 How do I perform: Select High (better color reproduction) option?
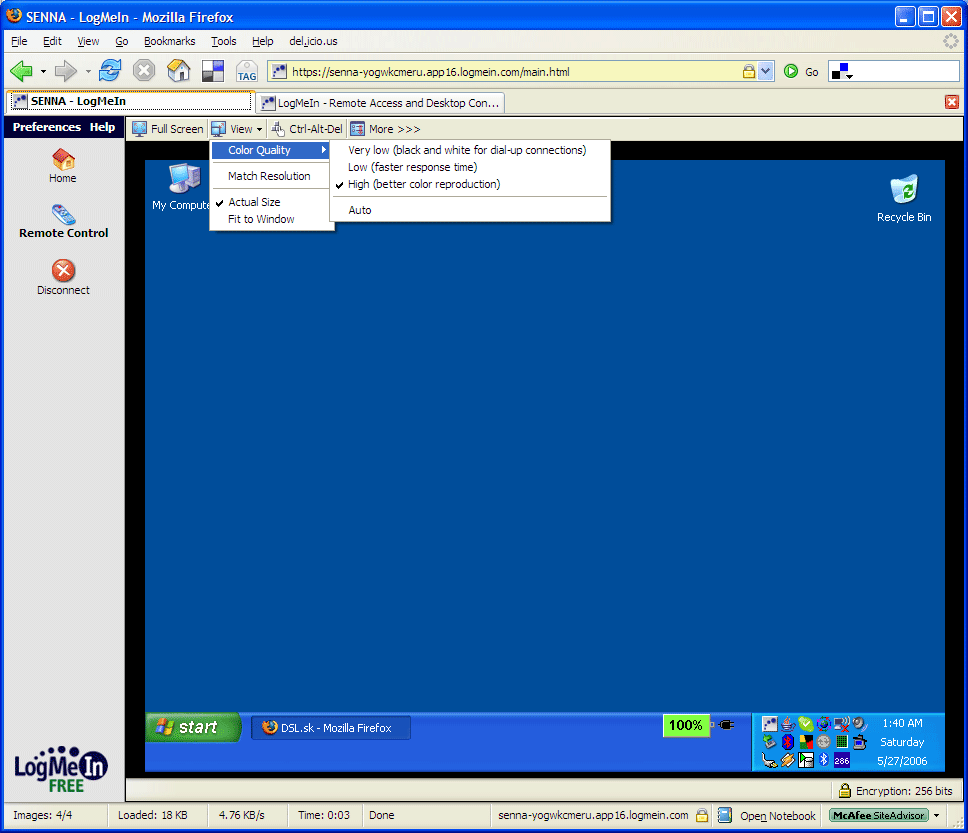[x=470, y=185]
